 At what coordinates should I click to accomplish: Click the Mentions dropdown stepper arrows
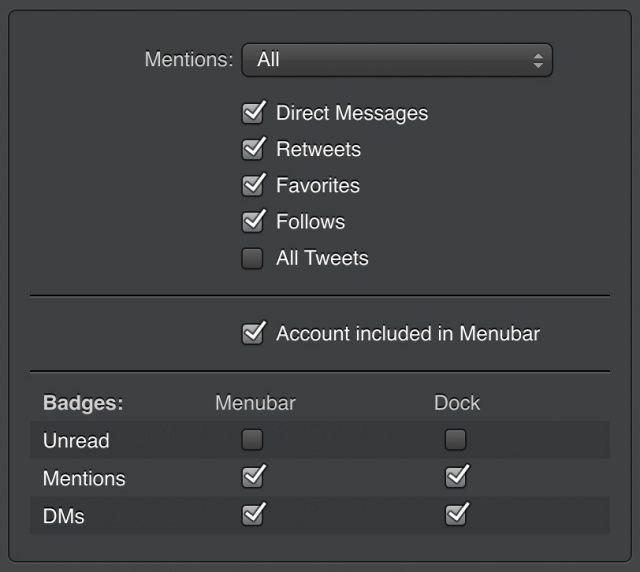point(538,60)
